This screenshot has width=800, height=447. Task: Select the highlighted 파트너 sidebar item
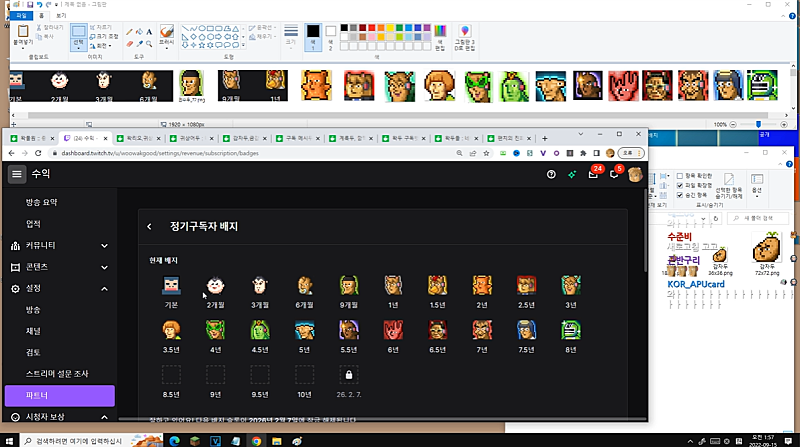60,396
